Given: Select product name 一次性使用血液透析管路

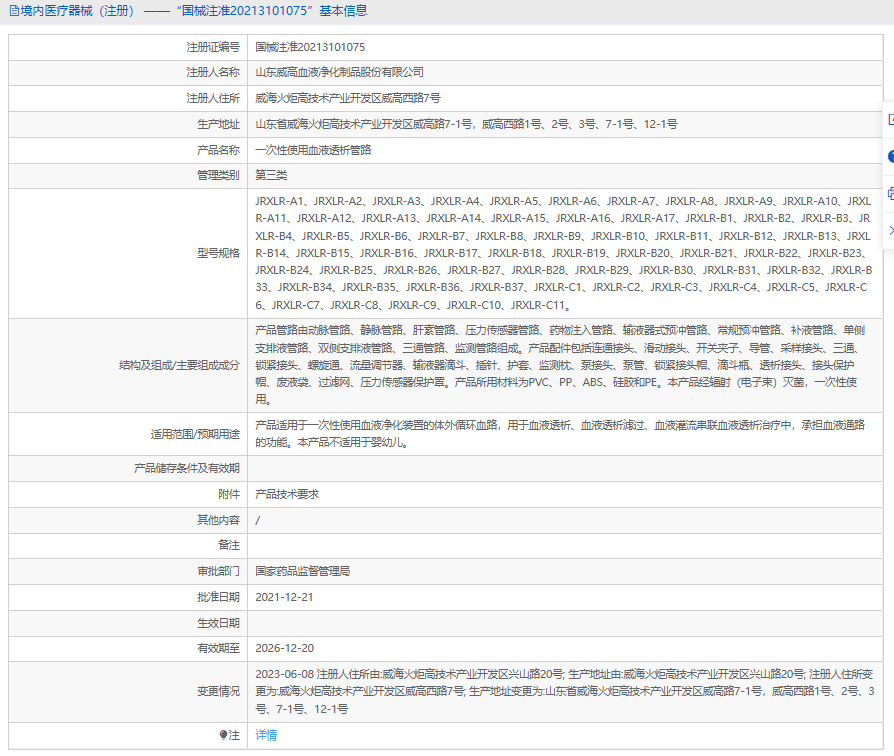Looking at the screenshot, I should point(313,150).
